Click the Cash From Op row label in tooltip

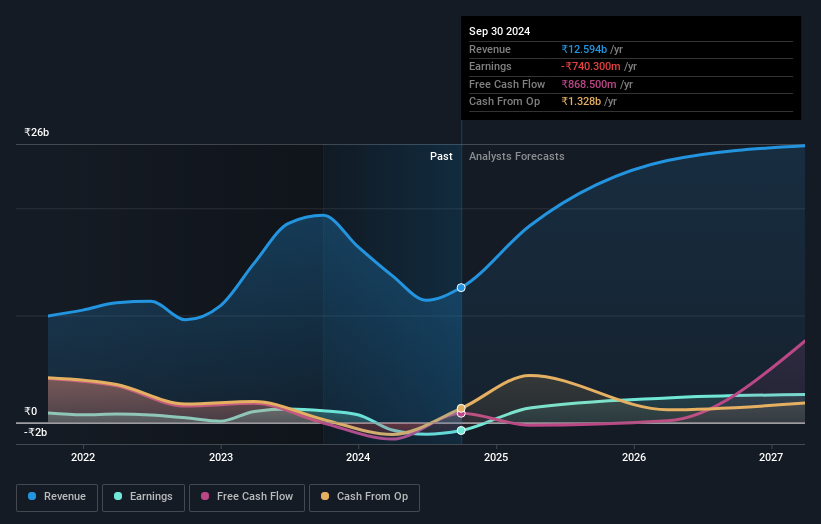(504, 102)
